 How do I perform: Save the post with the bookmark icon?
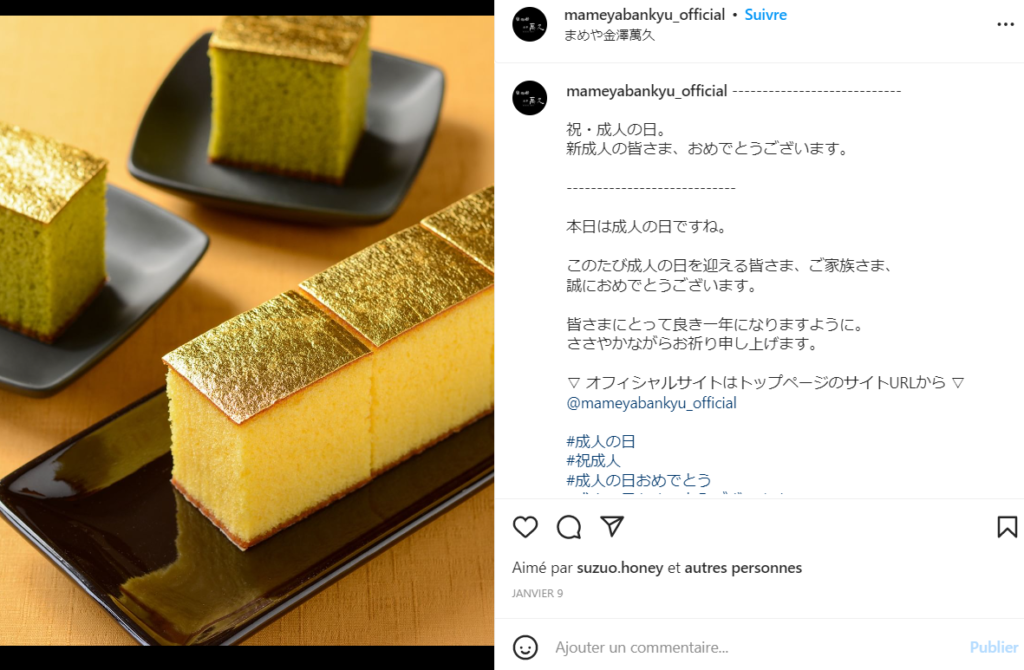click(1007, 527)
